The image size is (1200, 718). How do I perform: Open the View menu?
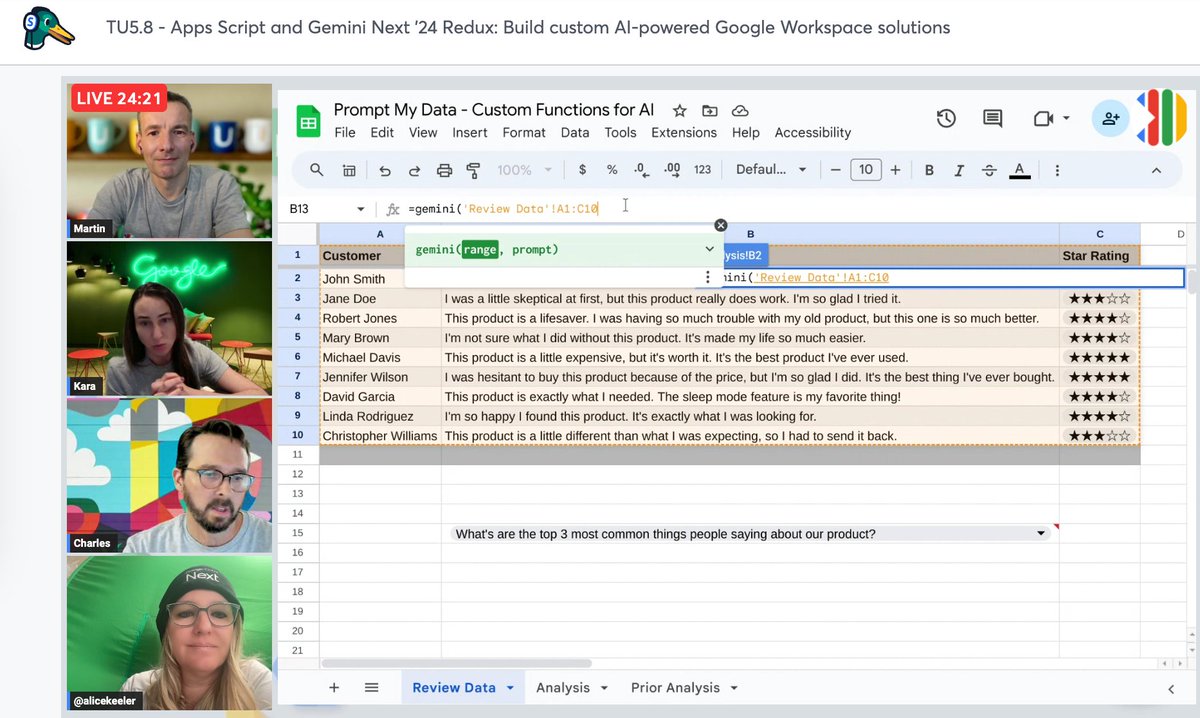click(x=423, y=132)
